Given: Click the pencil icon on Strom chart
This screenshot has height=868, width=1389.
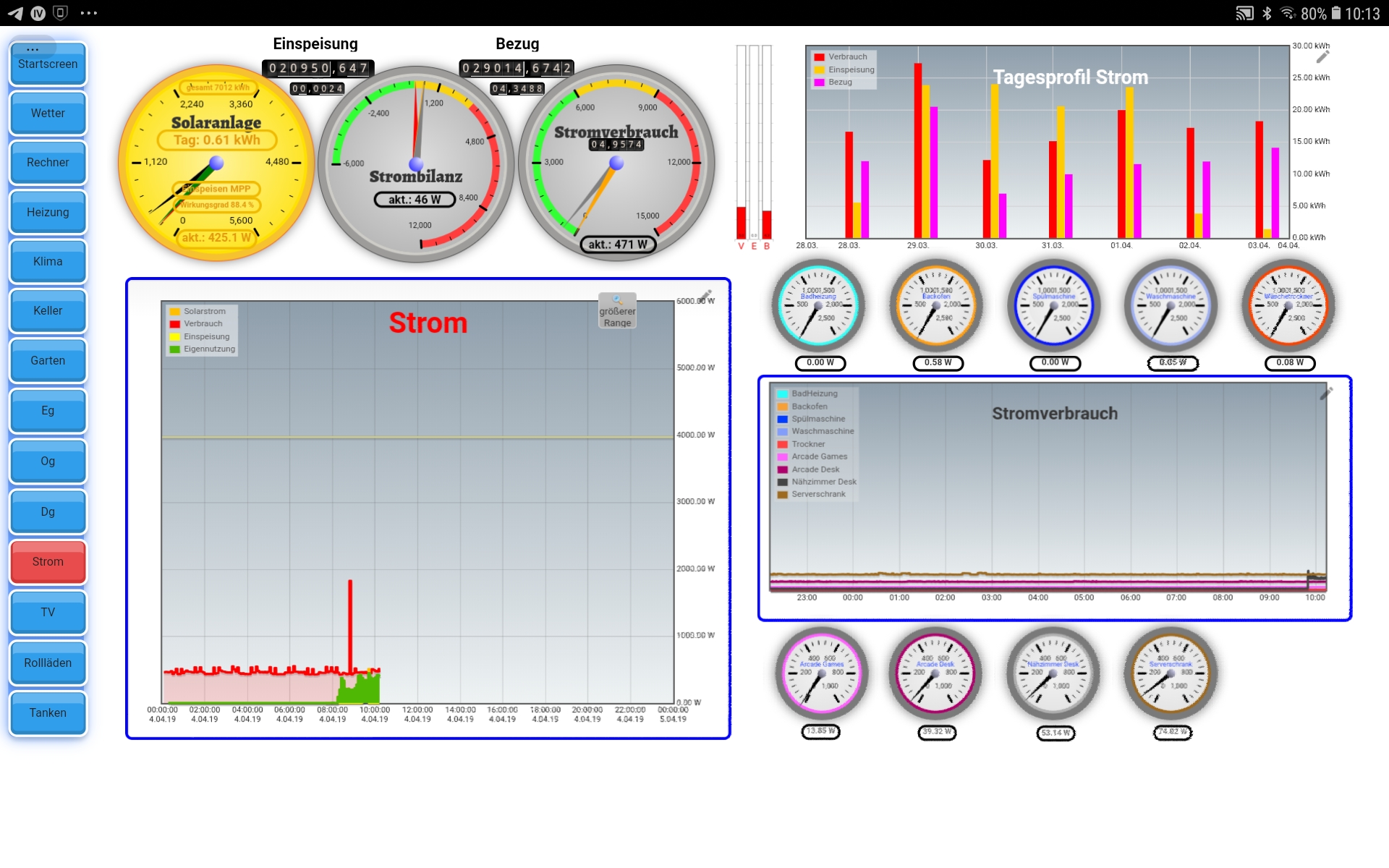Looking at the screenshot, I should [x=705, y=296].
